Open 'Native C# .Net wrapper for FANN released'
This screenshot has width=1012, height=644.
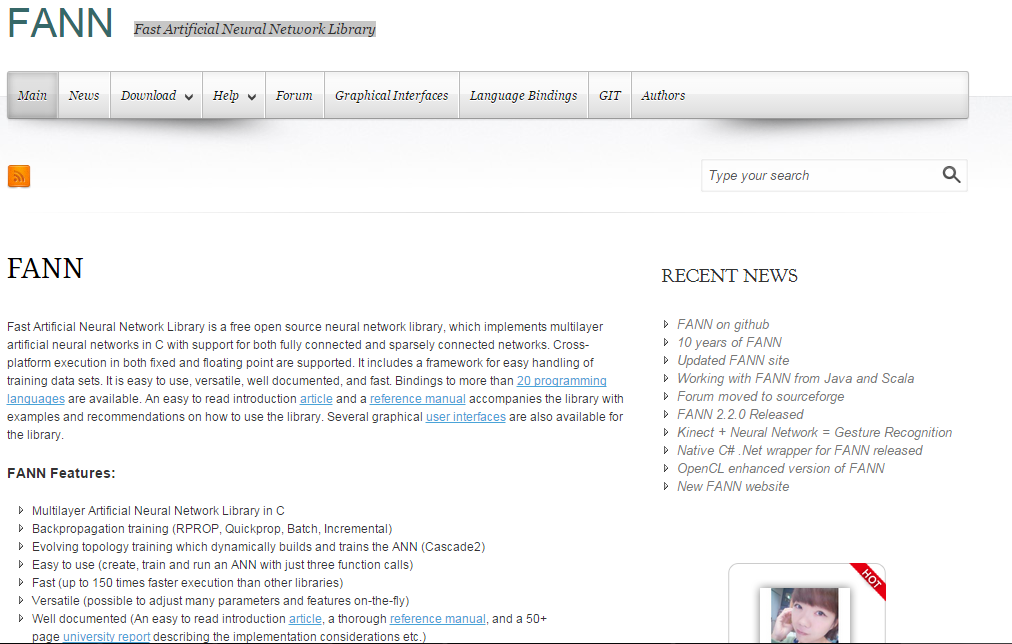pos(800,450)
